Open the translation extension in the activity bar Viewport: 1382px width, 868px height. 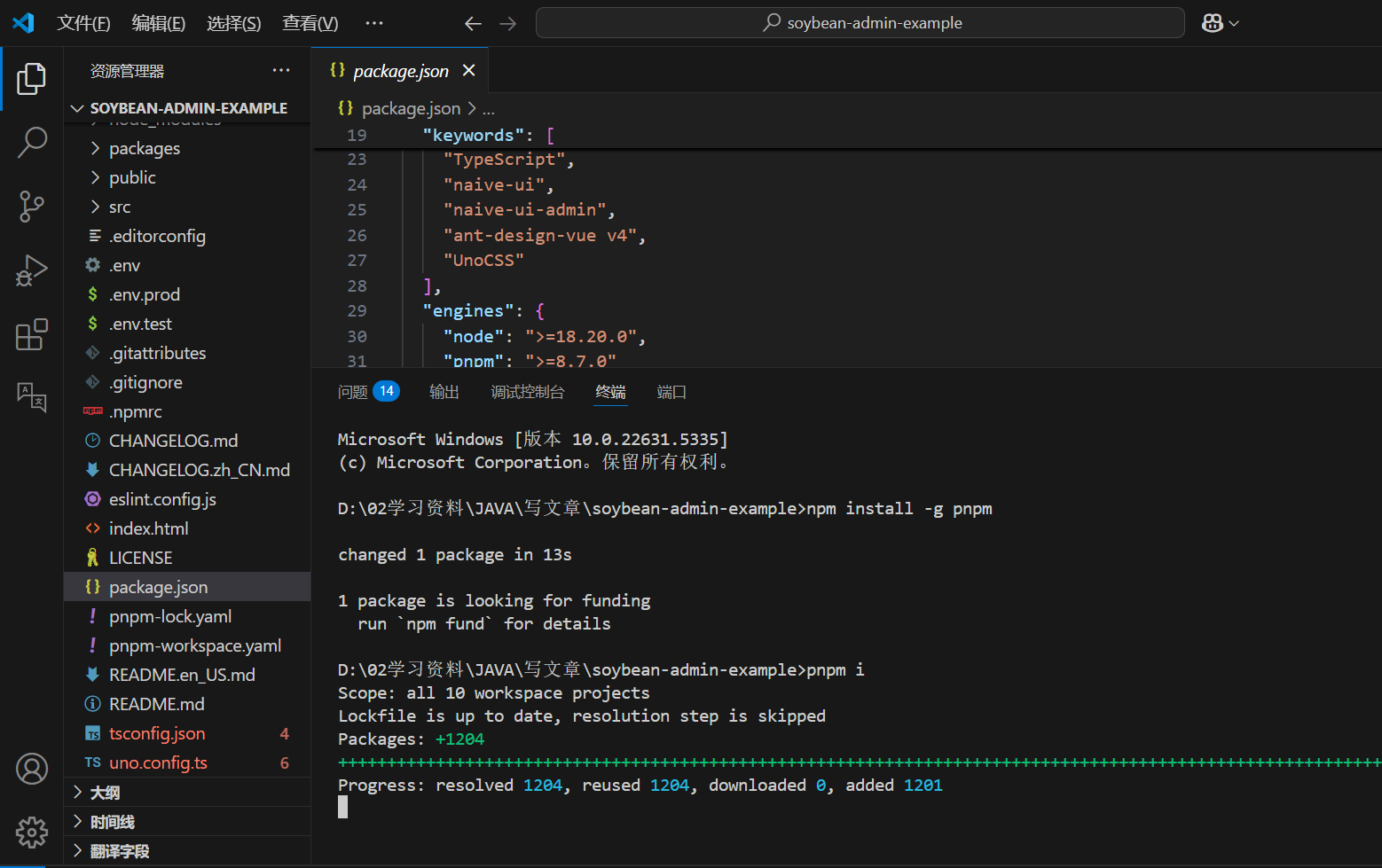pyautogui.click(x=32, y=398)
